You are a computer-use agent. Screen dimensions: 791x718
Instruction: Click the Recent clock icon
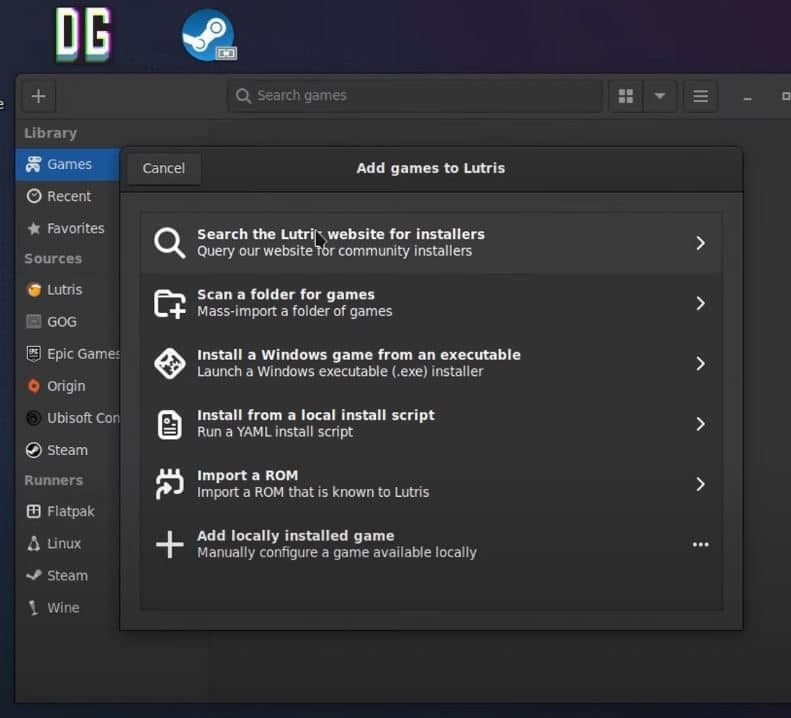point(33,196)
